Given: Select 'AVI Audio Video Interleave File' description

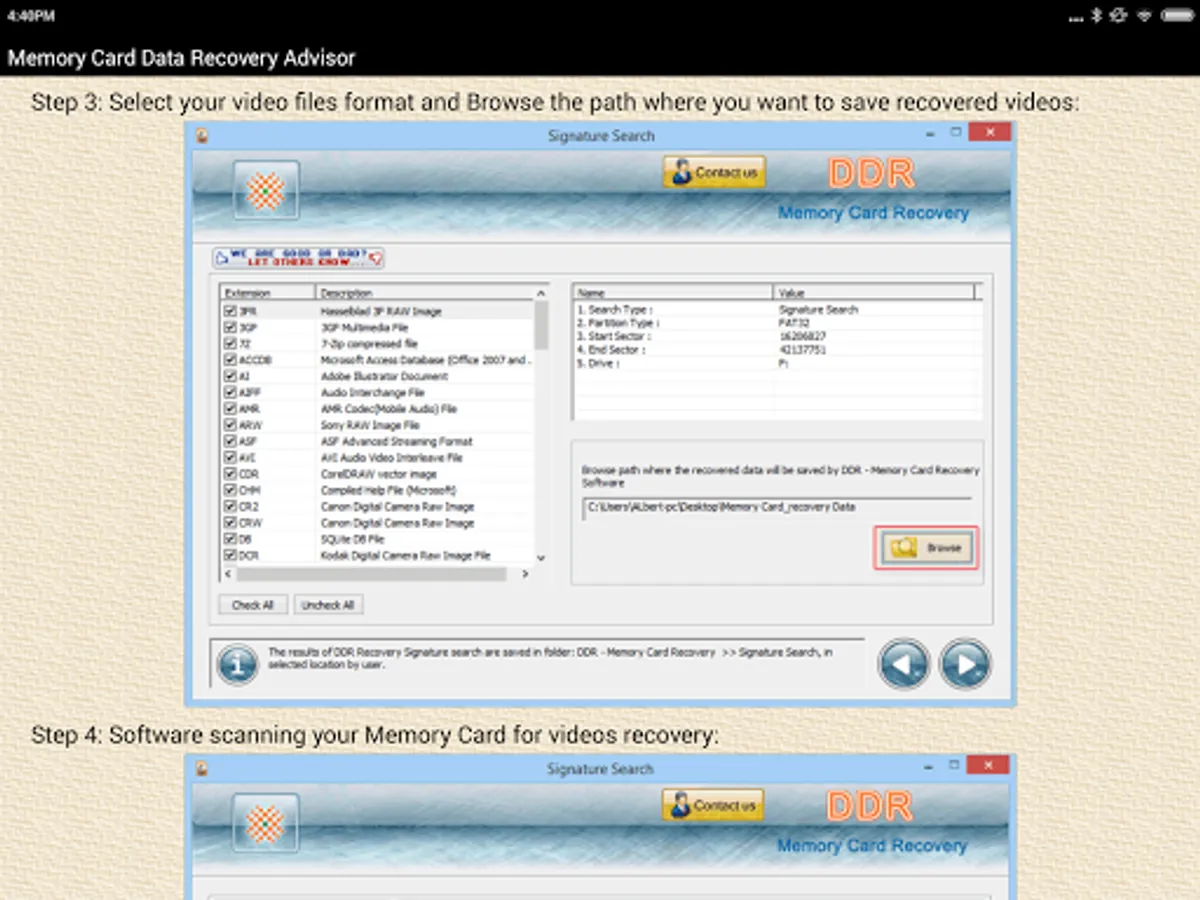Looking at the screenshot, I should 391,457.
